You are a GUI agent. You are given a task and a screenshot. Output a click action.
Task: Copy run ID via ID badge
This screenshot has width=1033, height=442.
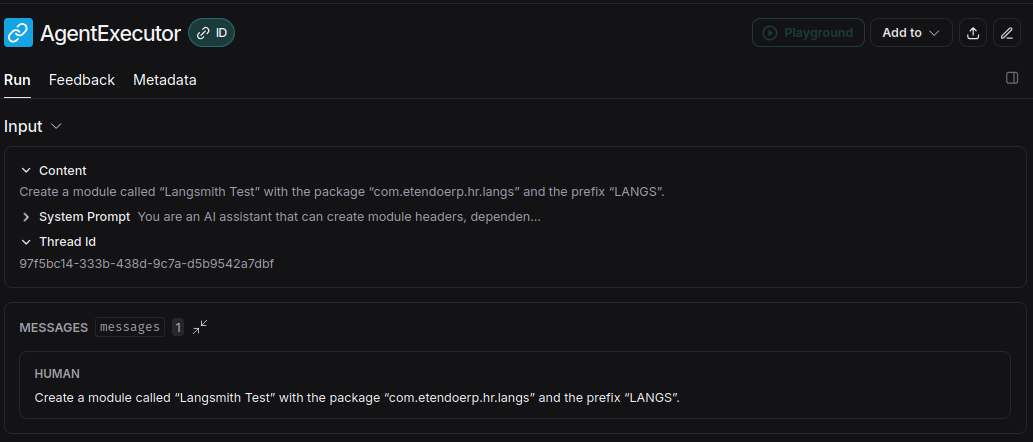[x=211, y=33]
